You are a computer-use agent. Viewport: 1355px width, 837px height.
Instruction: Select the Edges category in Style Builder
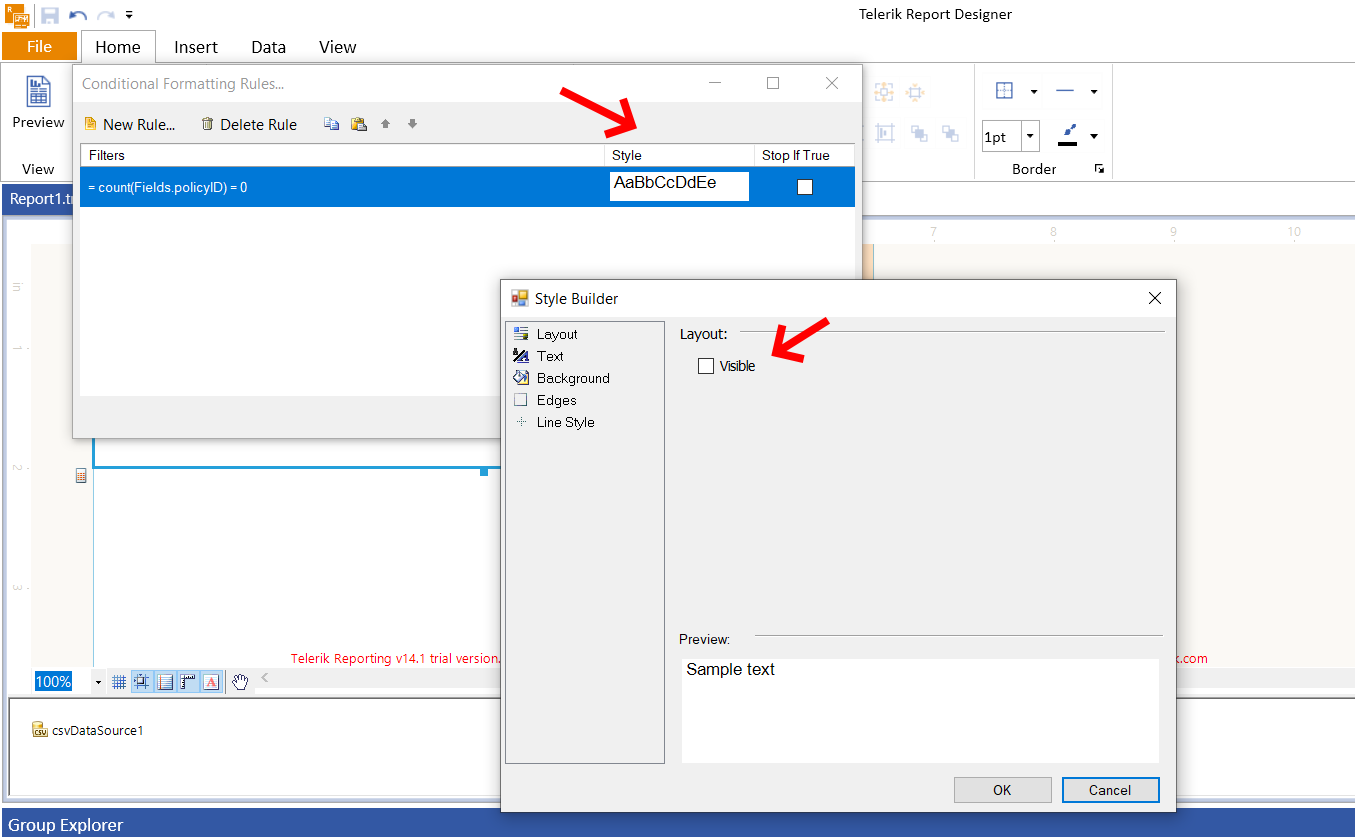tap(545, 400)
